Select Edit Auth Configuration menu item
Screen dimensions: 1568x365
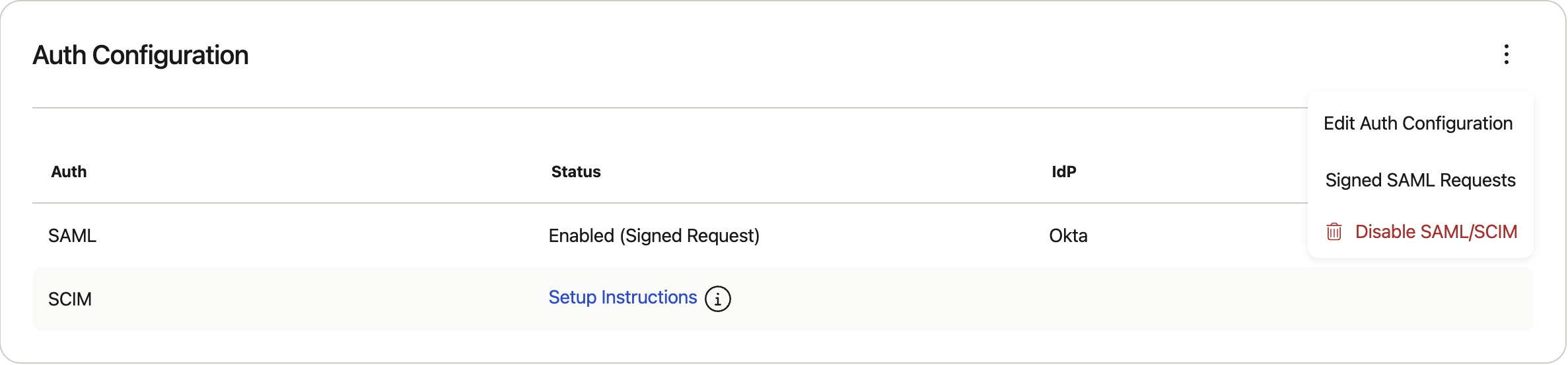(x=1418, y=124)
